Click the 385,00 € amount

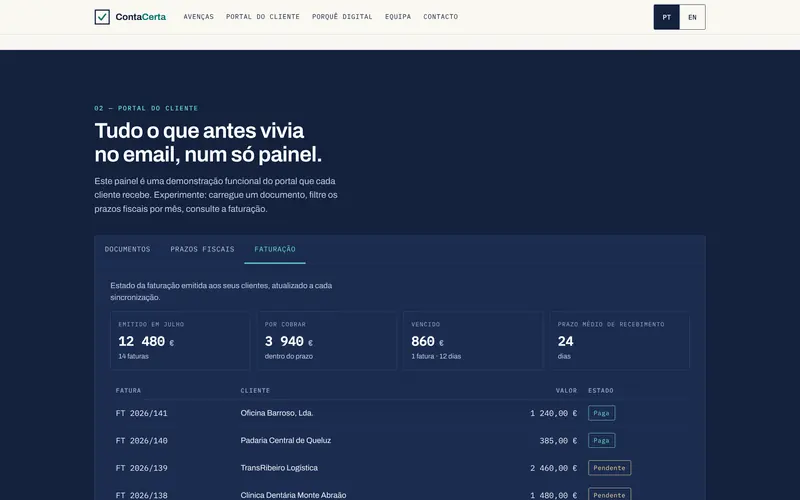[x=558, y=441]
